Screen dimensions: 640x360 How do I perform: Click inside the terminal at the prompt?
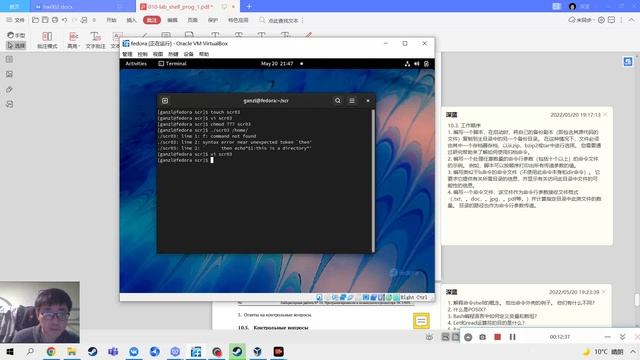coord(212,160)
